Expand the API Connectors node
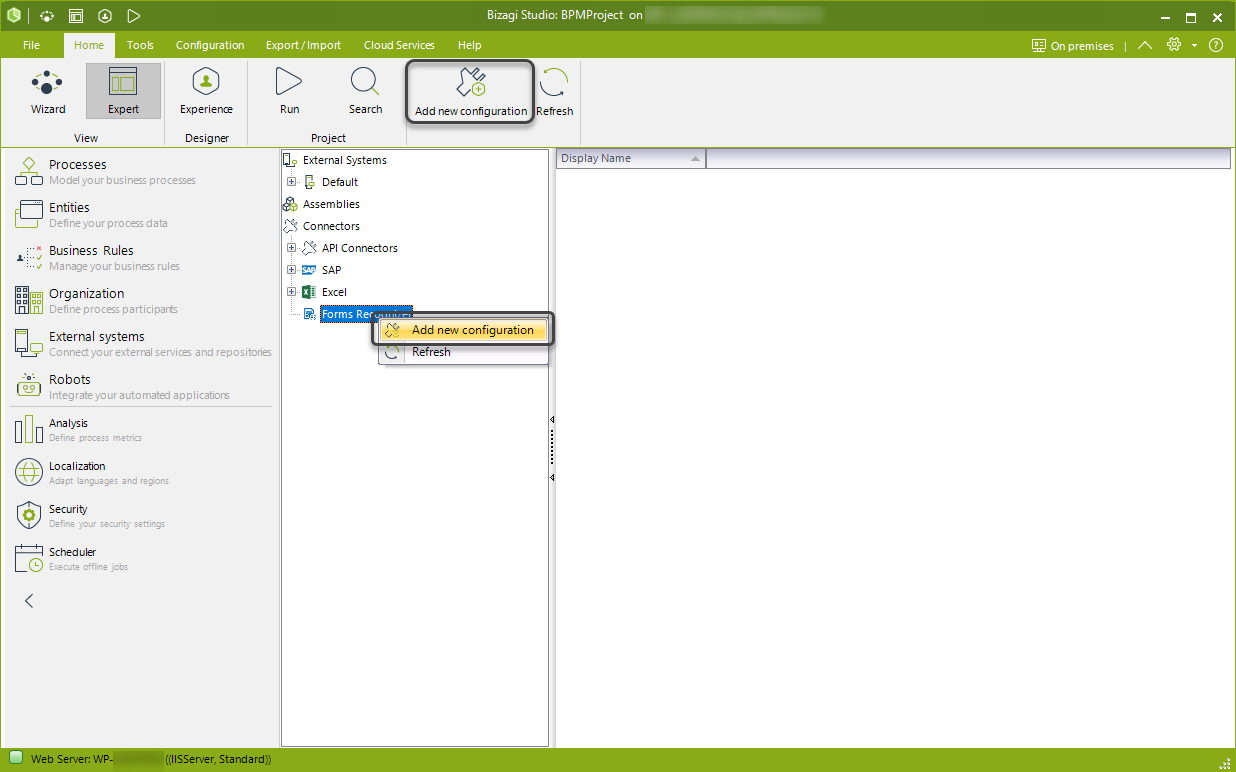This screenshot has width=1236, height=772. point(291,248)
